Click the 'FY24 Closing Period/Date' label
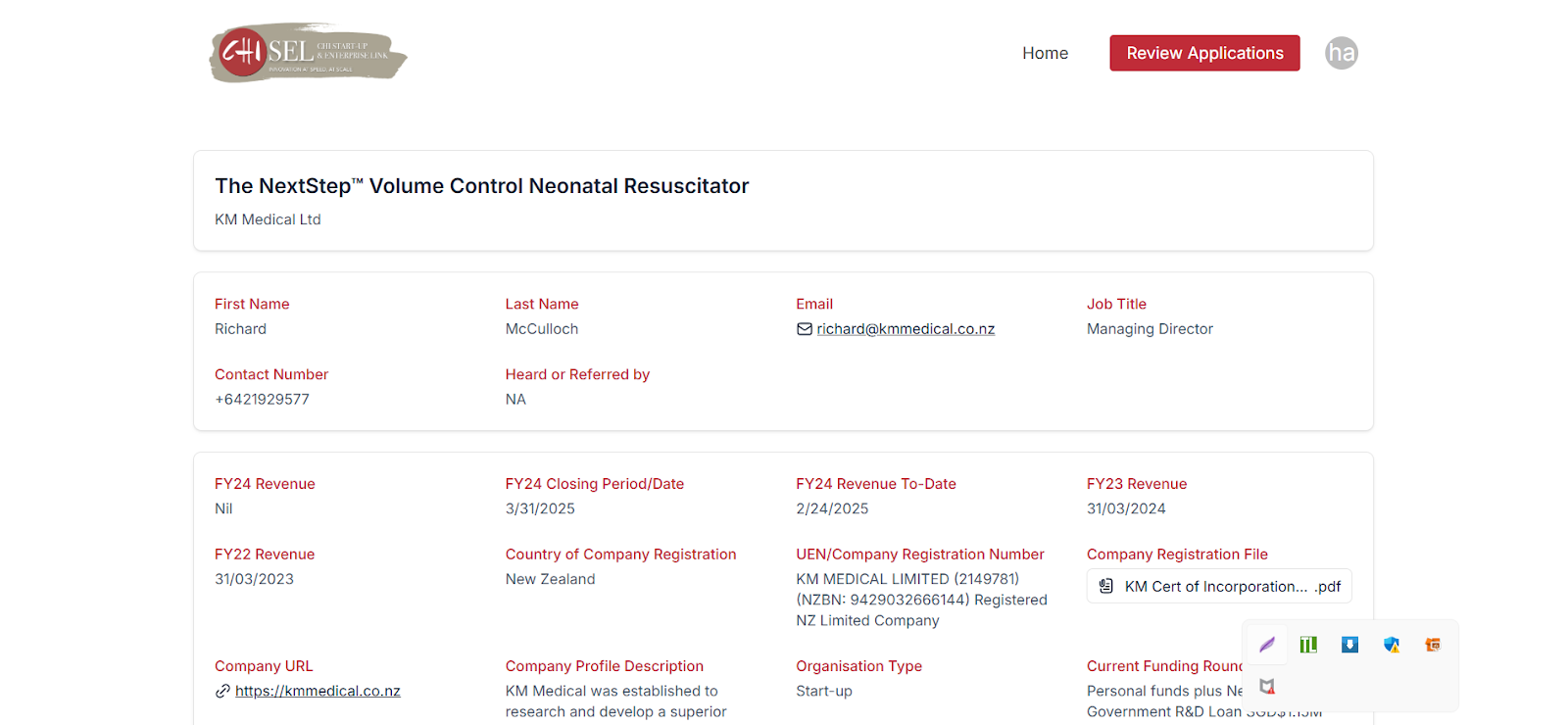This screenshot has height=725, width=1568. click(595, 484)
